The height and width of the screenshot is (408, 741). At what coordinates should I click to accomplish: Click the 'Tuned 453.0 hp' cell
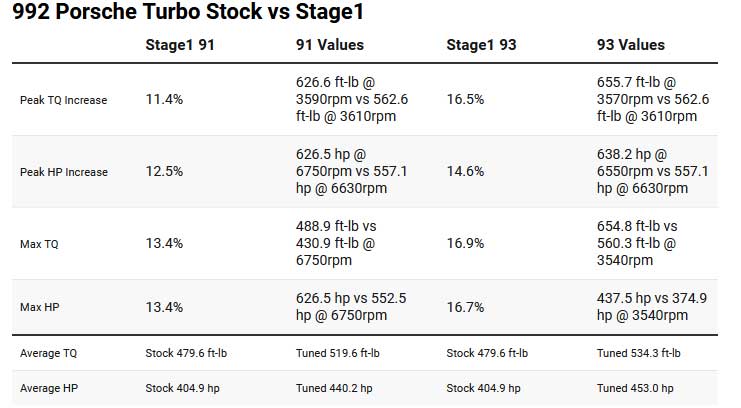[x=635, y=388]
